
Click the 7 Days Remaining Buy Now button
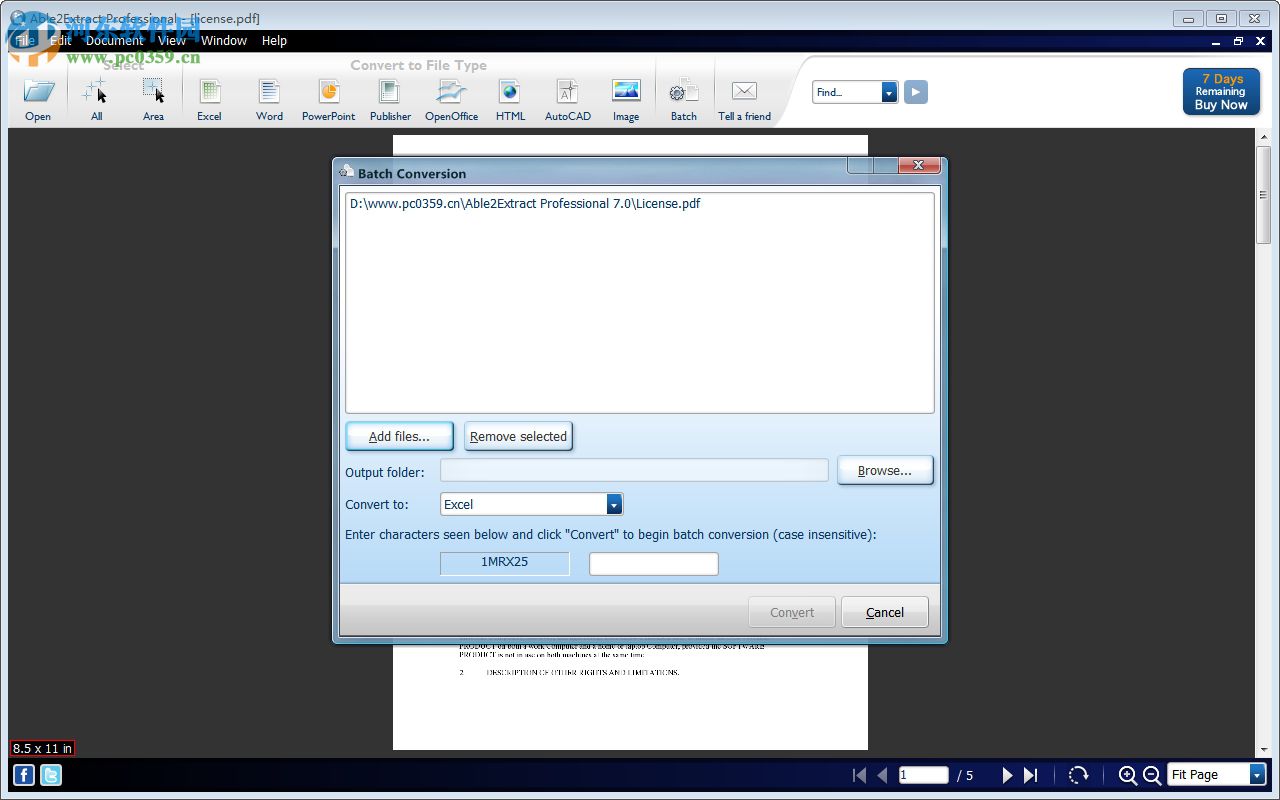point(1221,92)
